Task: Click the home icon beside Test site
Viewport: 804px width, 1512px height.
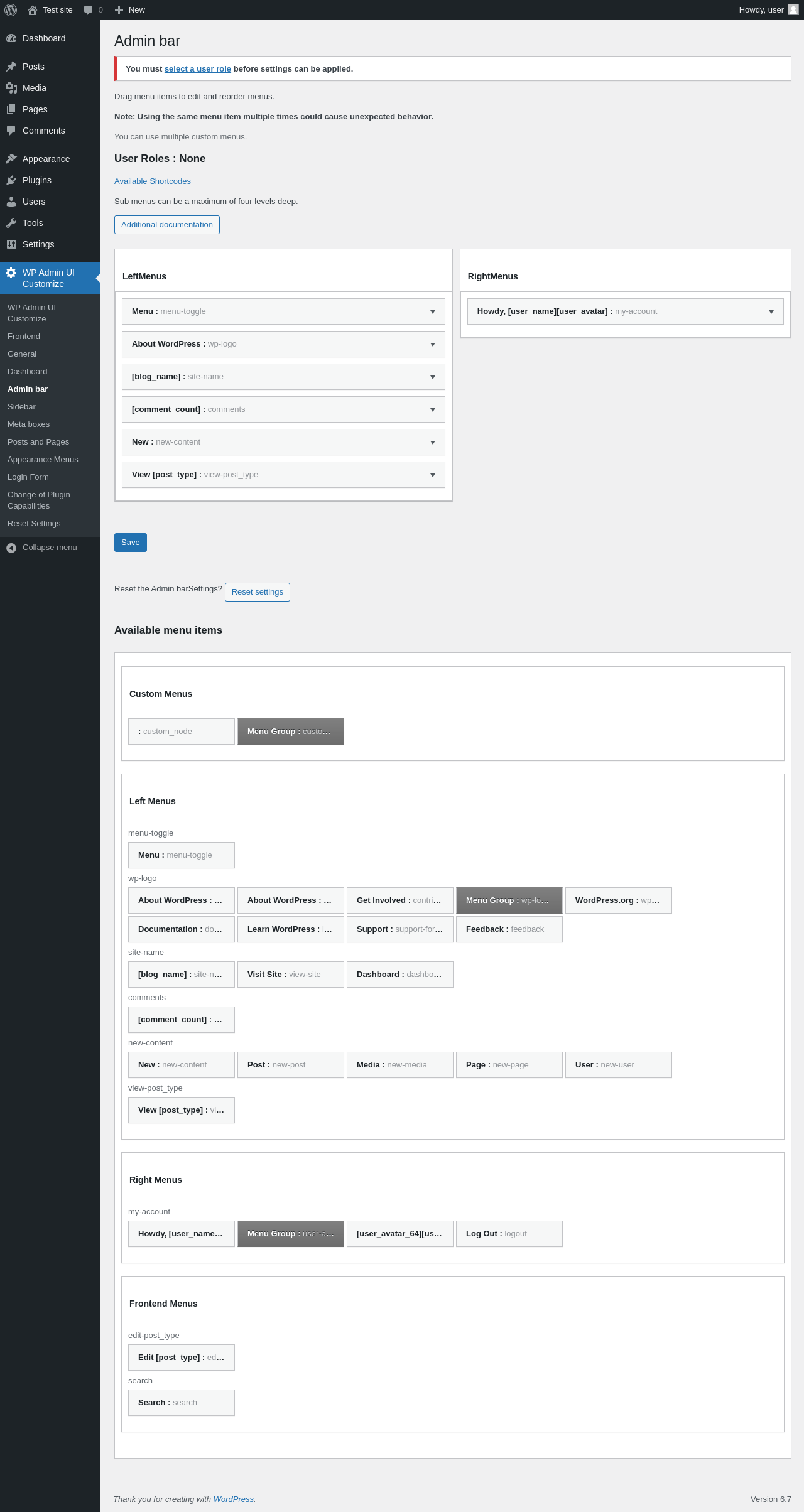Action: tap(33, 10)
